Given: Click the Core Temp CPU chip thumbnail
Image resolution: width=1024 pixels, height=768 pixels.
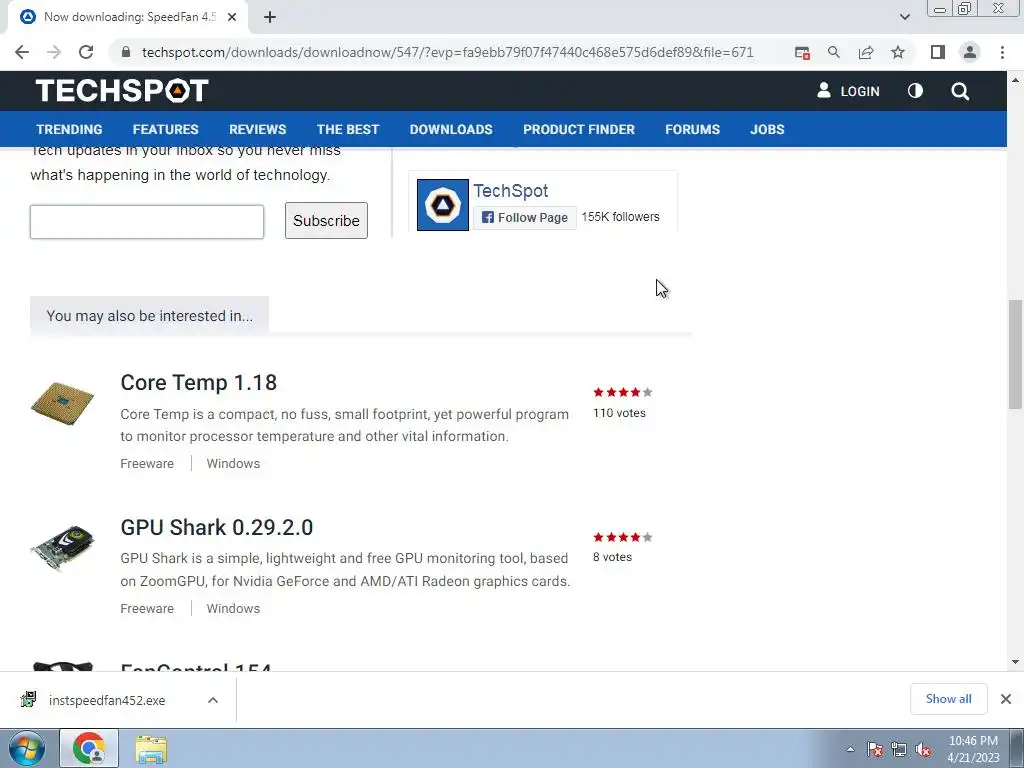Looking at the screenshot, I should [x=62, y=403].
